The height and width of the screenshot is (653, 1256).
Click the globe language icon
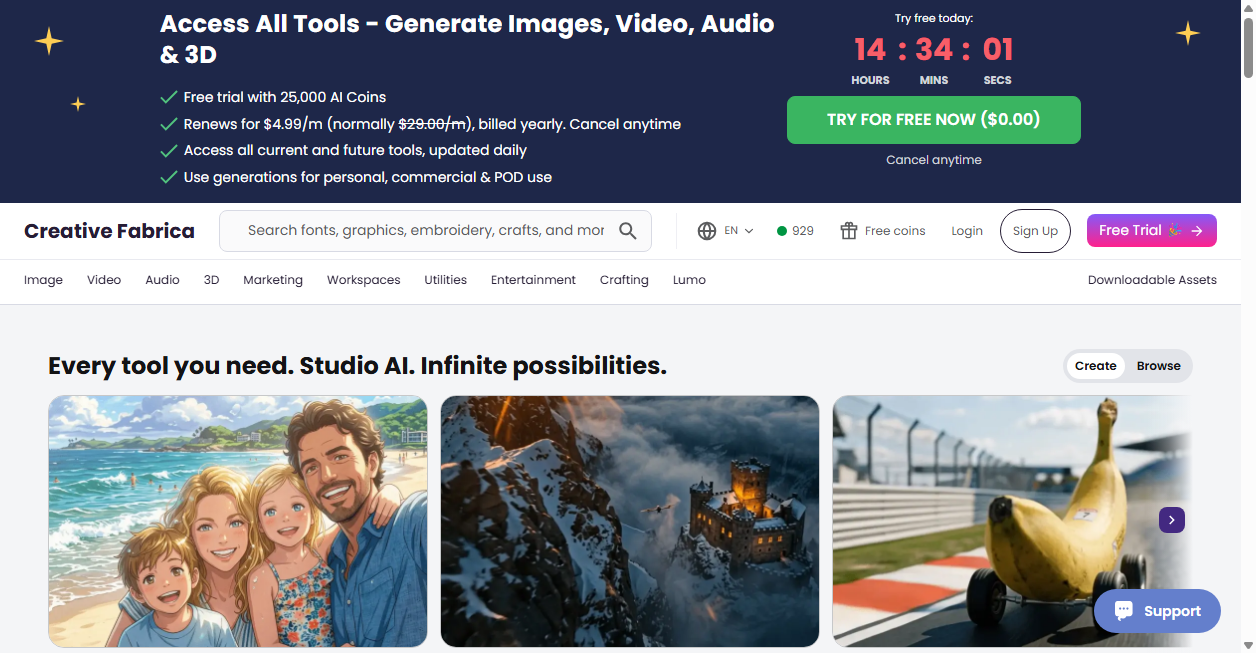[707, 231]
